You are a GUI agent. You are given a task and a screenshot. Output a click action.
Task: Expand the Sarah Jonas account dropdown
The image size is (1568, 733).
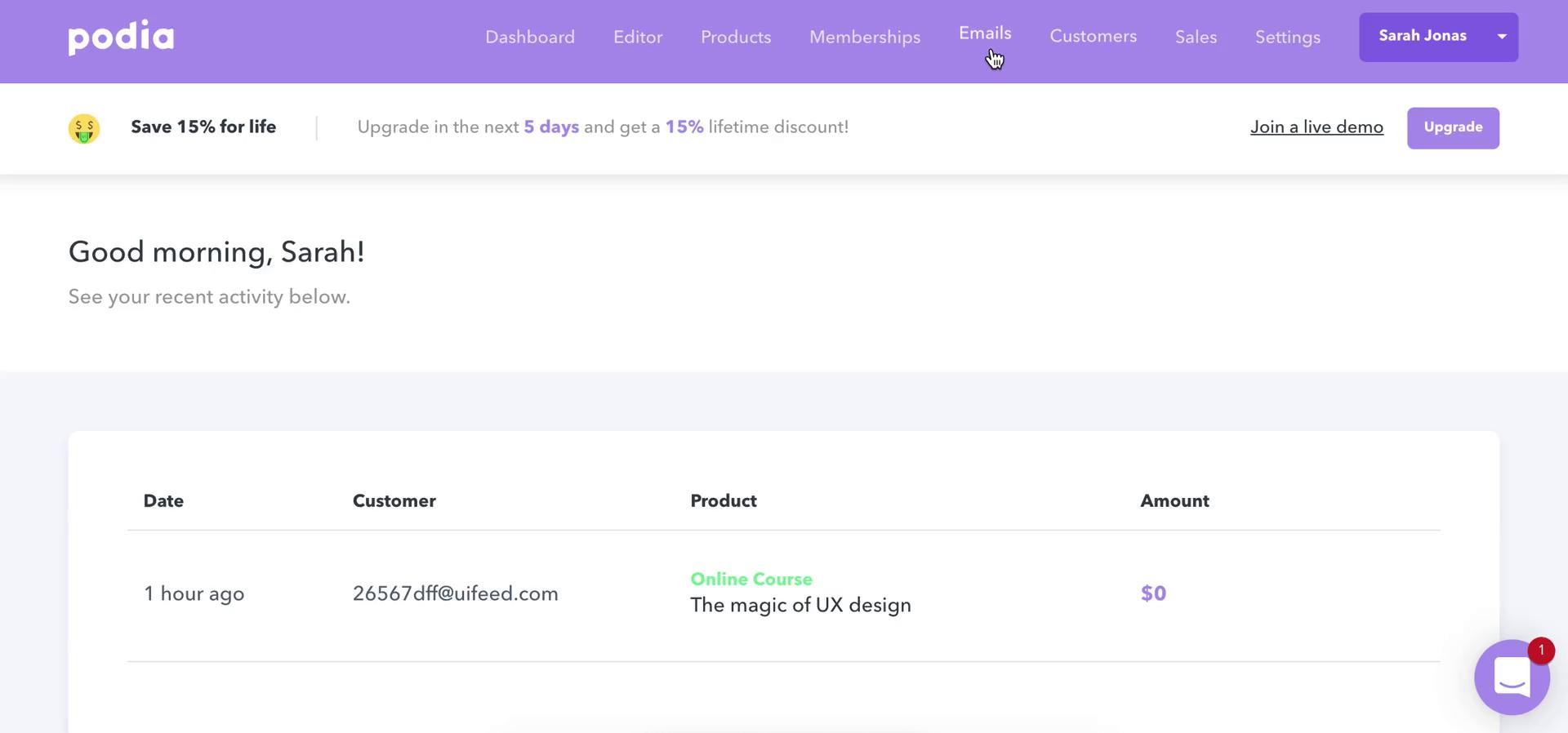(1438, 37)
